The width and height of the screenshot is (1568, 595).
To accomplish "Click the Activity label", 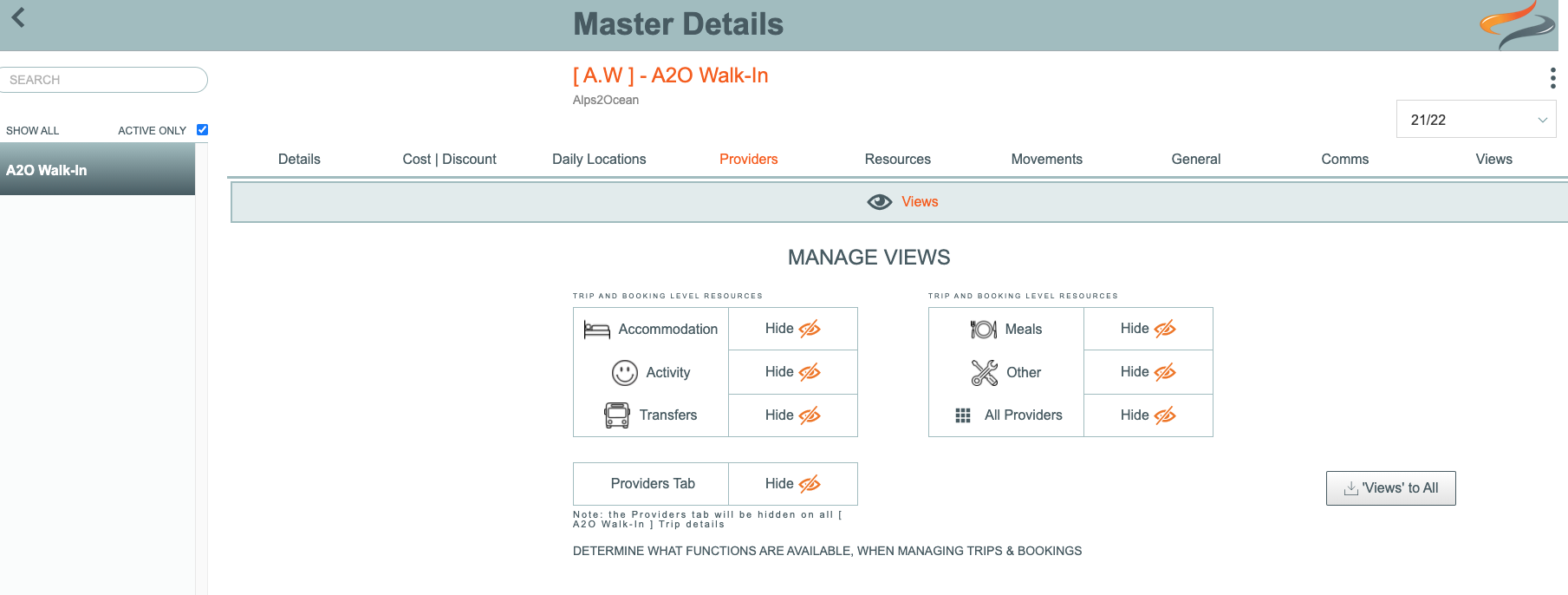I will coord(667,373).
